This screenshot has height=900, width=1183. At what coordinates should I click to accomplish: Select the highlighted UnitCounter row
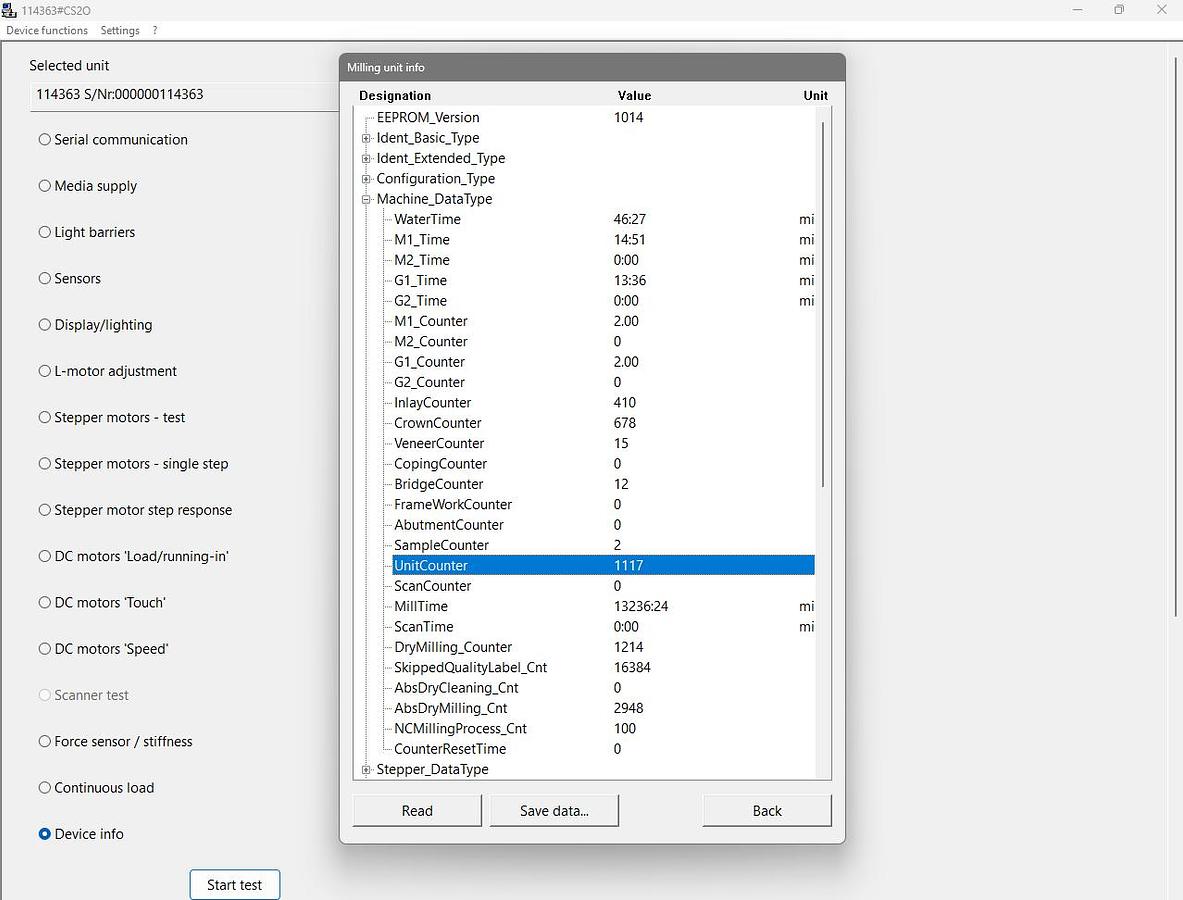(604, 566)
